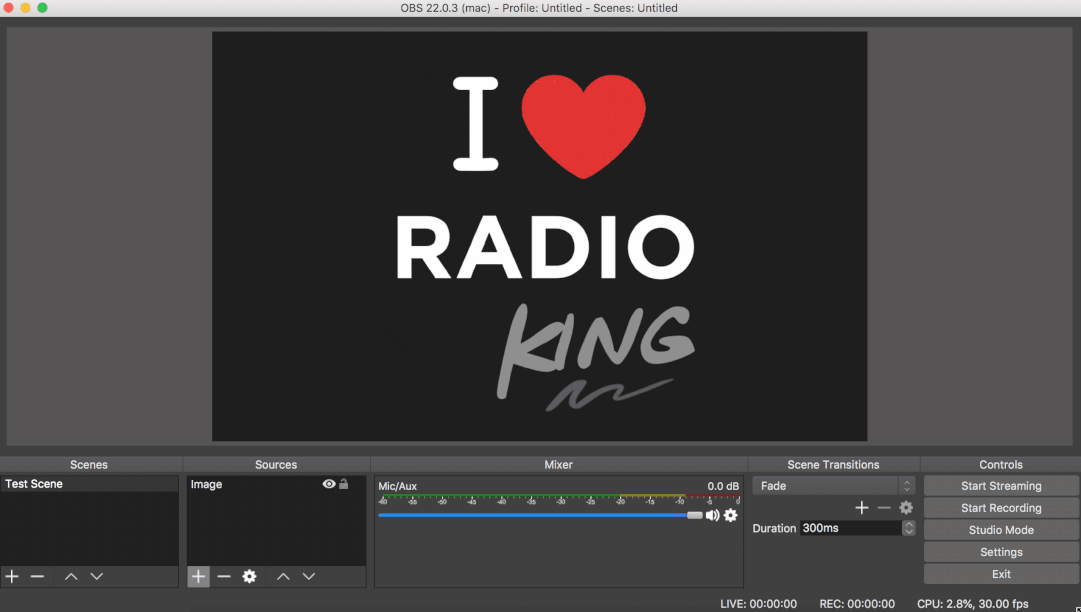Adjust Duration stepper arrows
The image size is (1081, 612).
point(908,528)
